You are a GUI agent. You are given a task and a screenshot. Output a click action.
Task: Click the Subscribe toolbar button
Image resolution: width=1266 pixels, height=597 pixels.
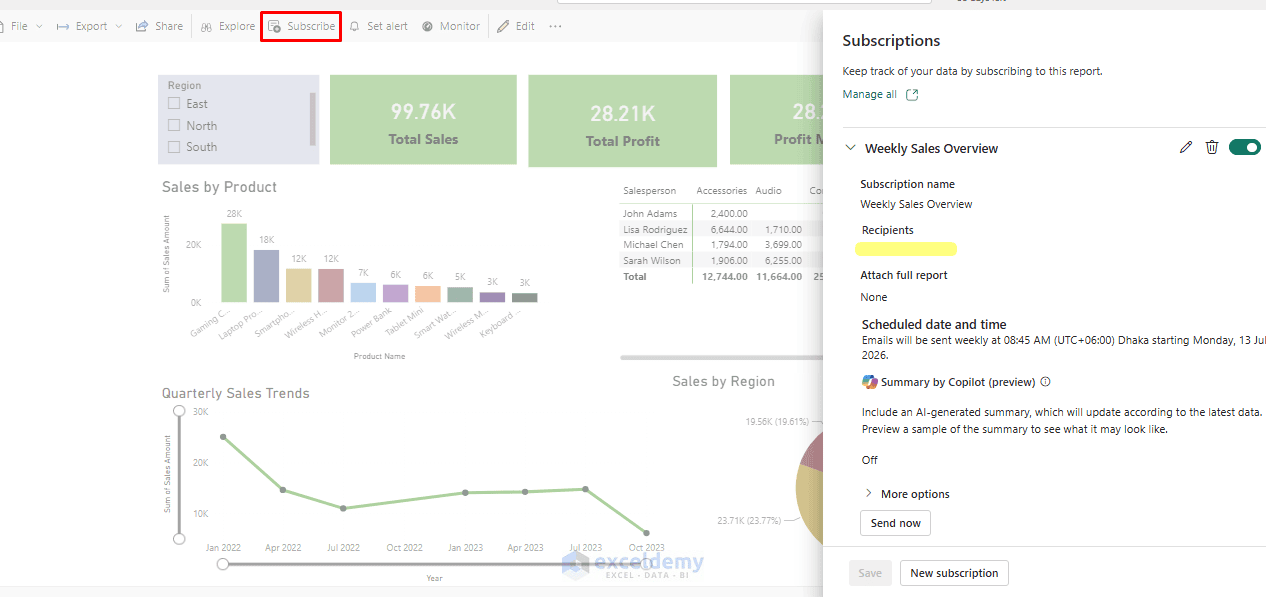(x=301, y=26)
